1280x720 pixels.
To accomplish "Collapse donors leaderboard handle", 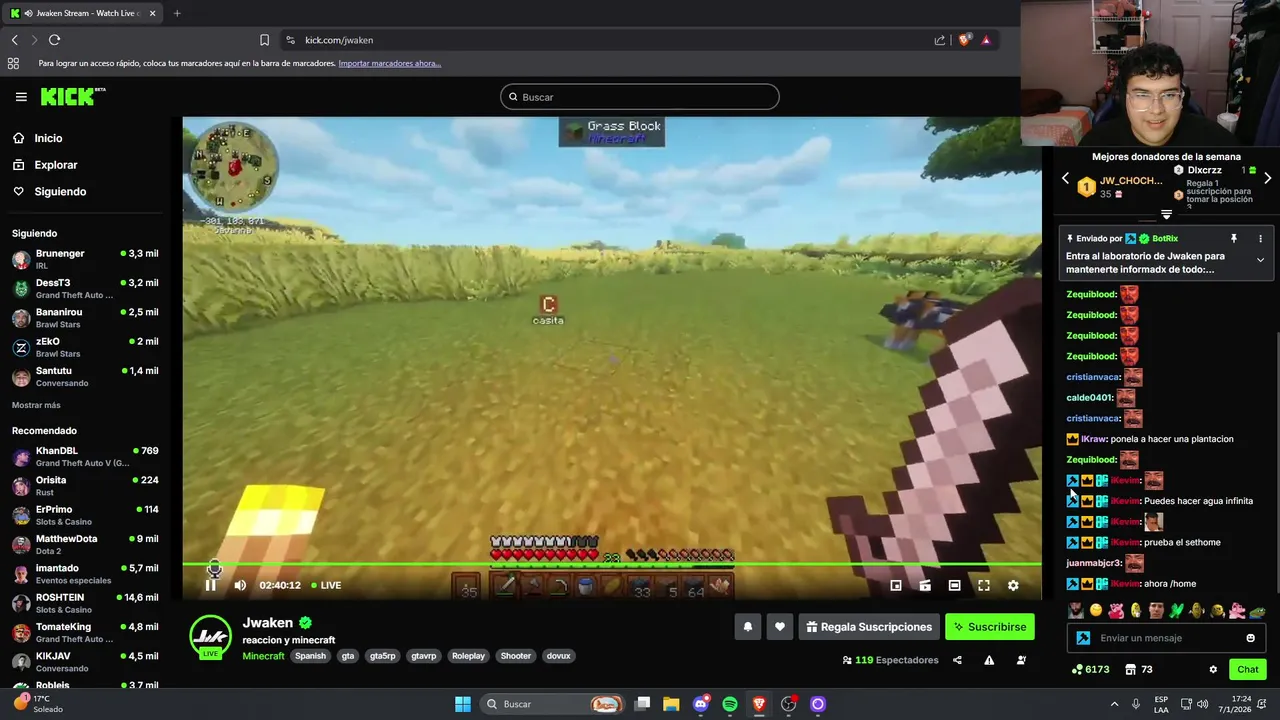I will [1166, 214].
